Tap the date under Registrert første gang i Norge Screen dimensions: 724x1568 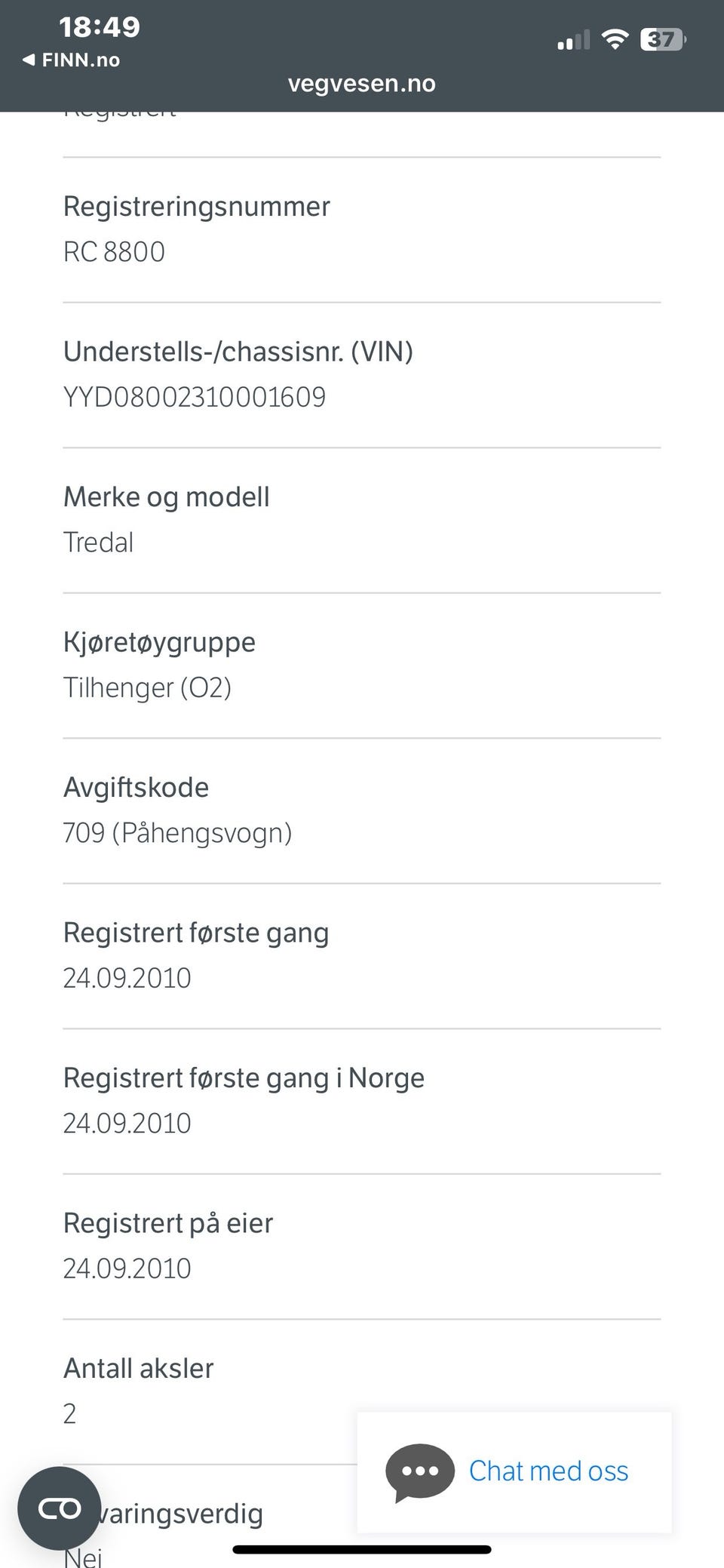tap(127, 1124)
